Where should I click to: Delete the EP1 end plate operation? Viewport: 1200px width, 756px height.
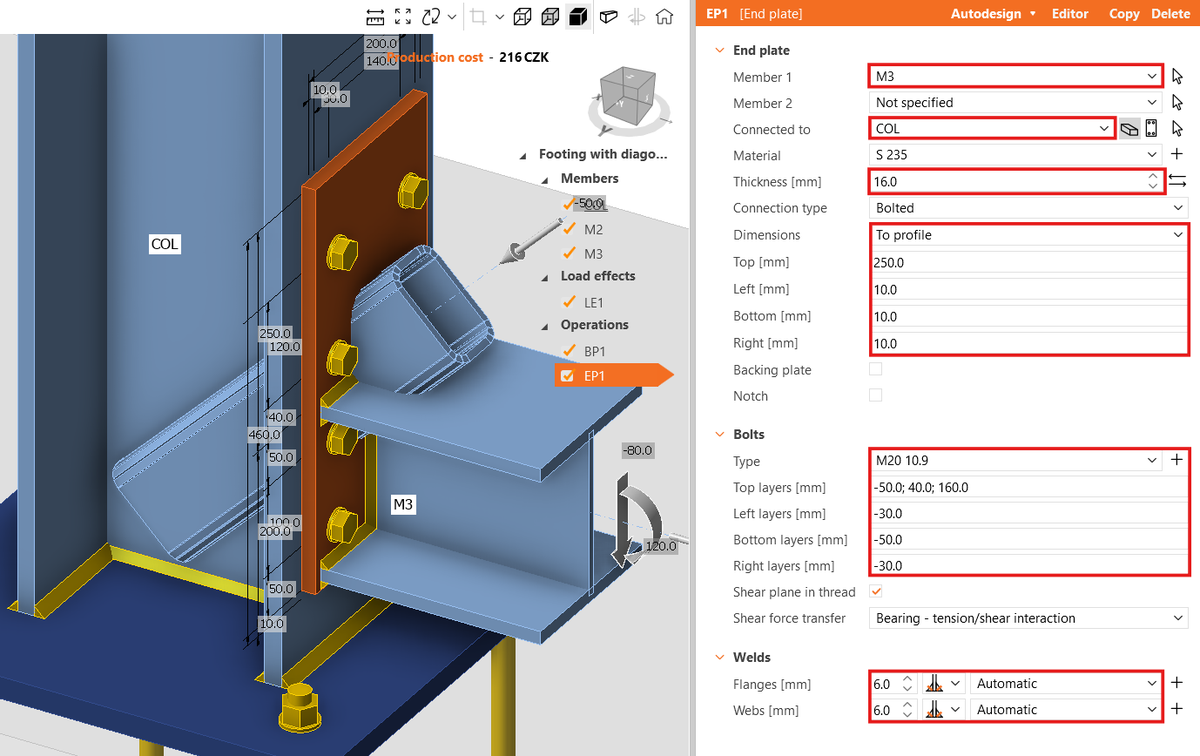click(1171, 14)
